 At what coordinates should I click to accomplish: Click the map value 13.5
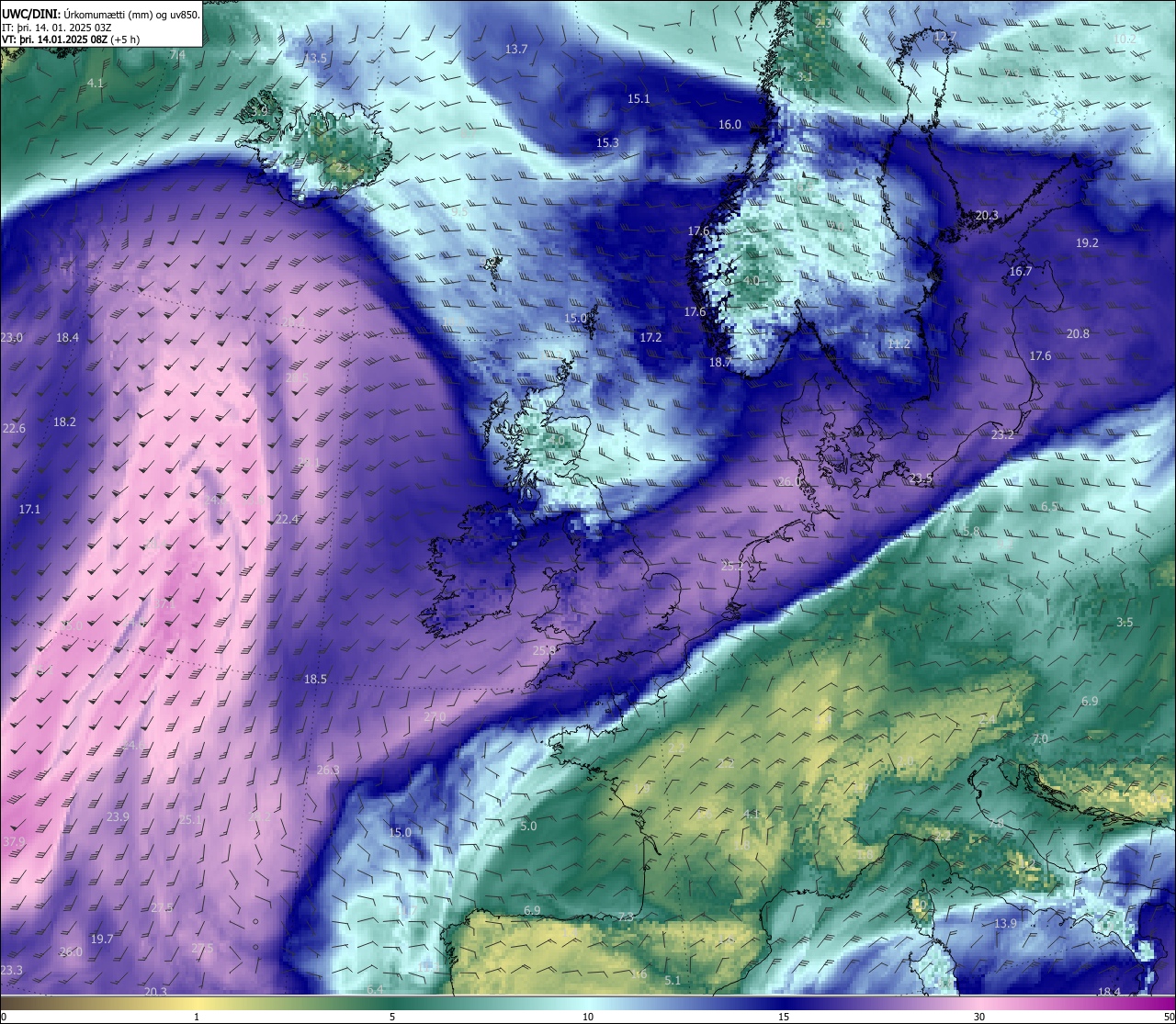click(314, 57)
